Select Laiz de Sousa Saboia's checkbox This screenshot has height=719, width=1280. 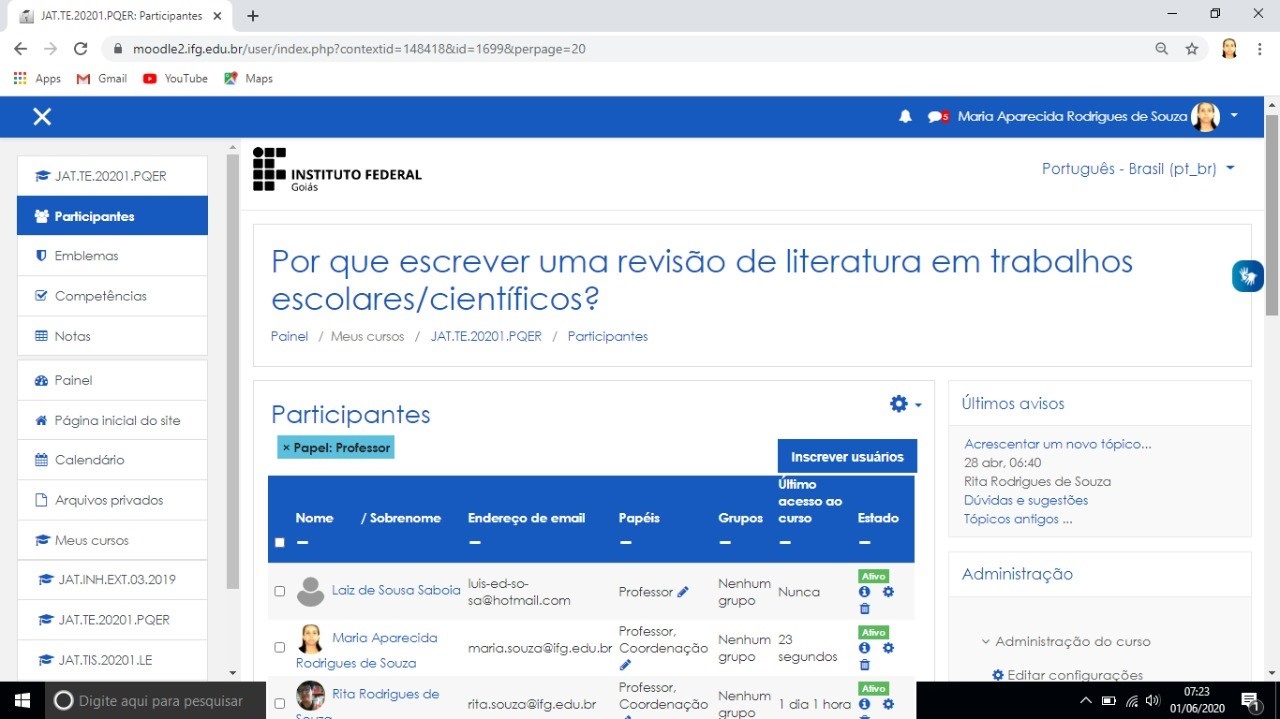(x=280, y=591)
